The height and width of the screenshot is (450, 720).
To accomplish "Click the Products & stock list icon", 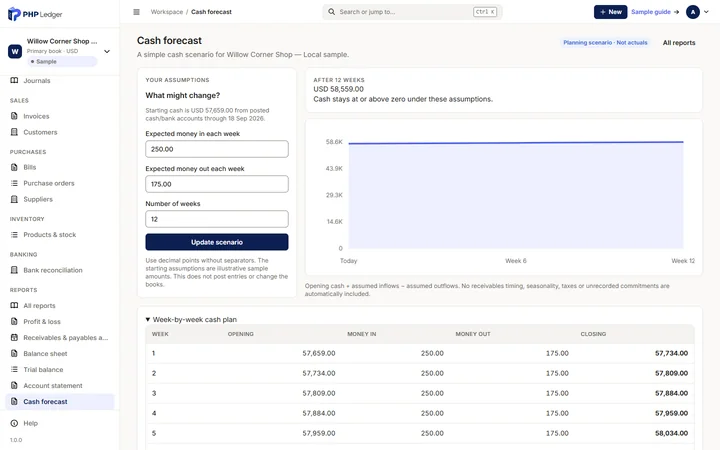I will (14, 235).
